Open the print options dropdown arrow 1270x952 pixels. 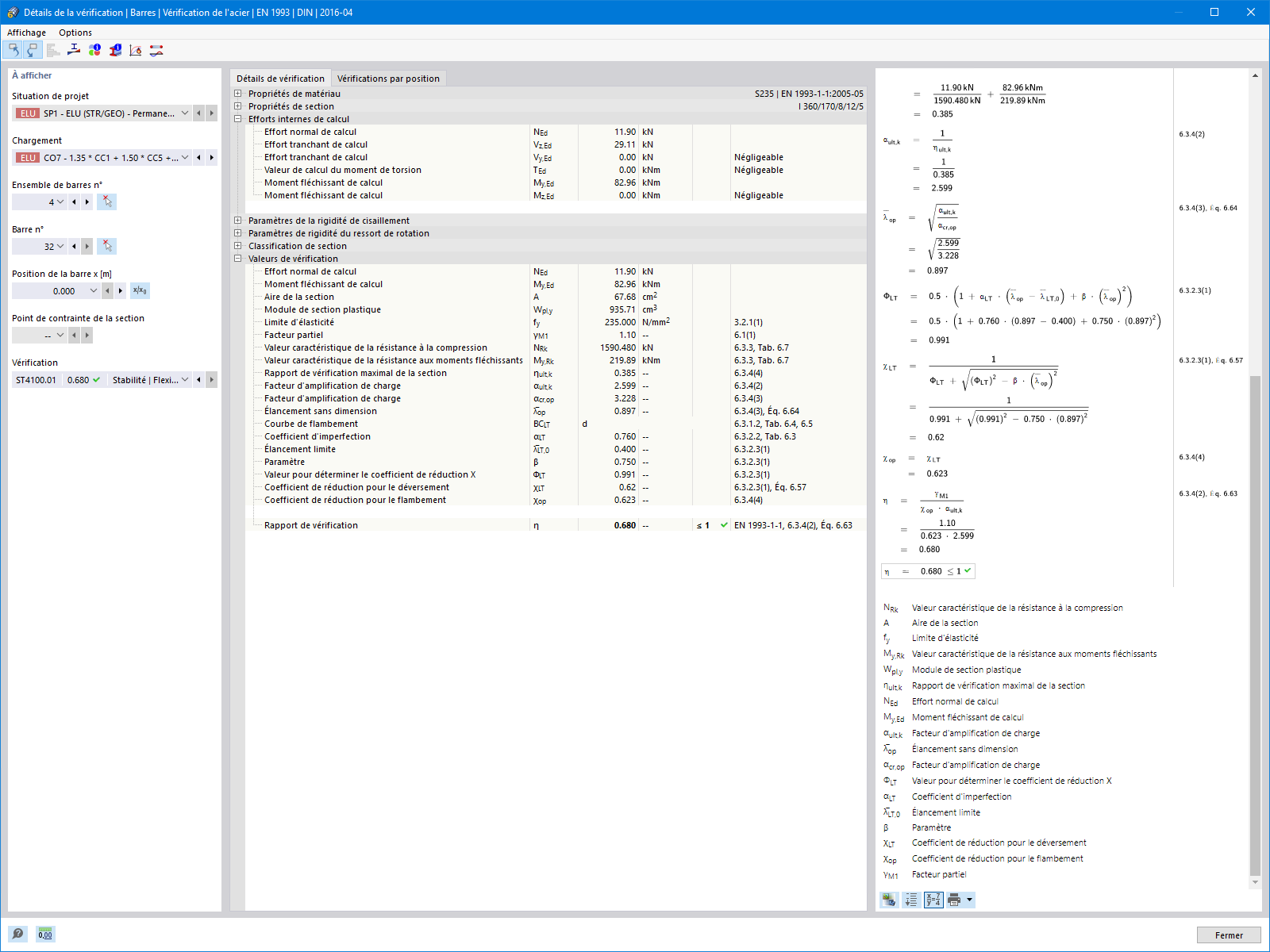[x=969, y=900]
